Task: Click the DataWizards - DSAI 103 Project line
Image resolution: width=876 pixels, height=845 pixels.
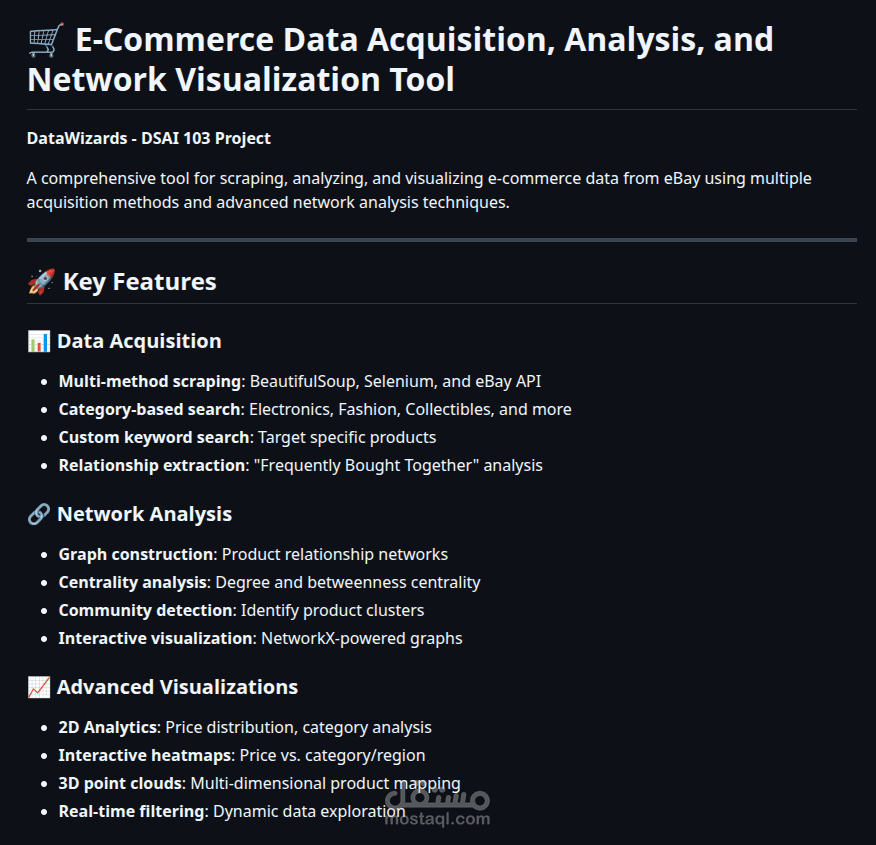Action: pos(149,139)
